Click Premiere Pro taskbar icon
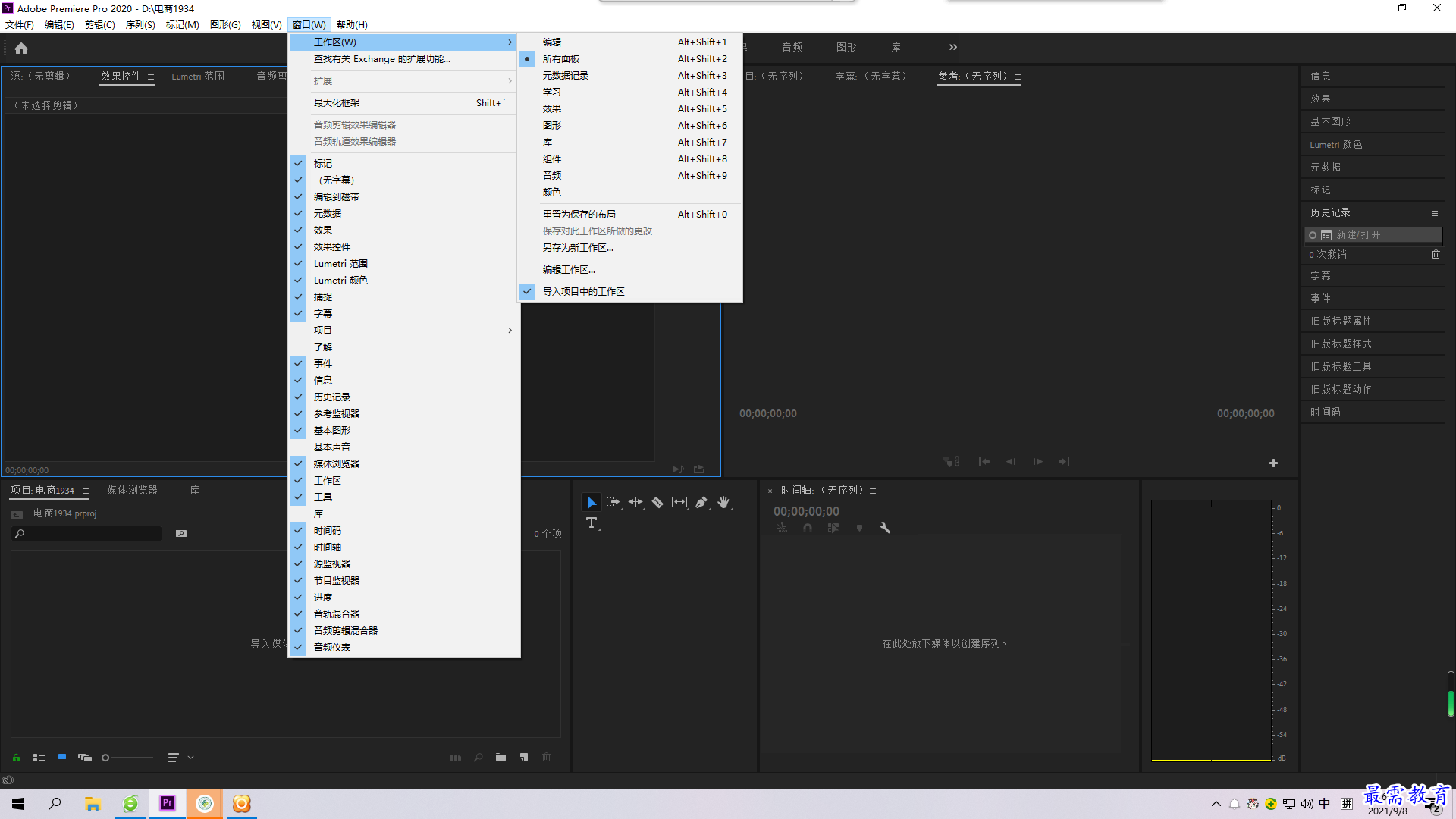Viewport: 1456px width, 819px height. click(167, 804)
